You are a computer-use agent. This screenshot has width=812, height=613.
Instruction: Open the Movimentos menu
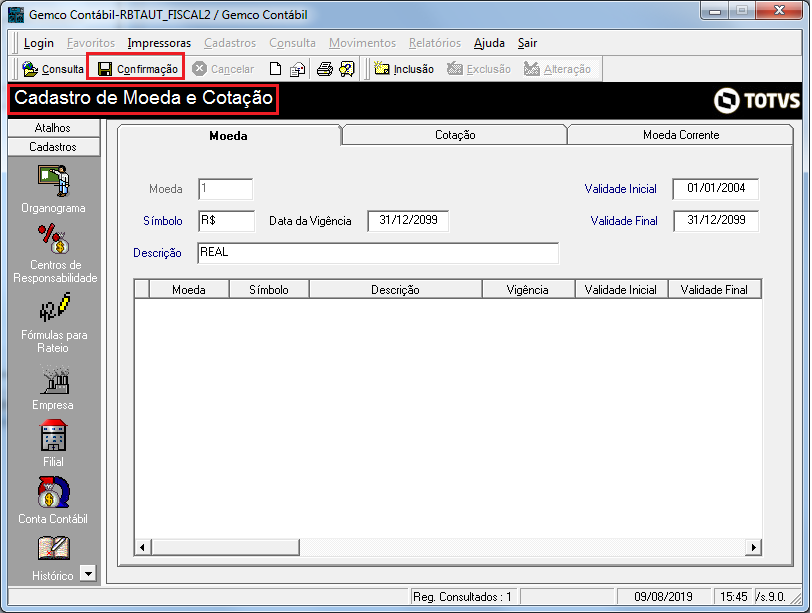pyautogui.click(x=362, y=43)
